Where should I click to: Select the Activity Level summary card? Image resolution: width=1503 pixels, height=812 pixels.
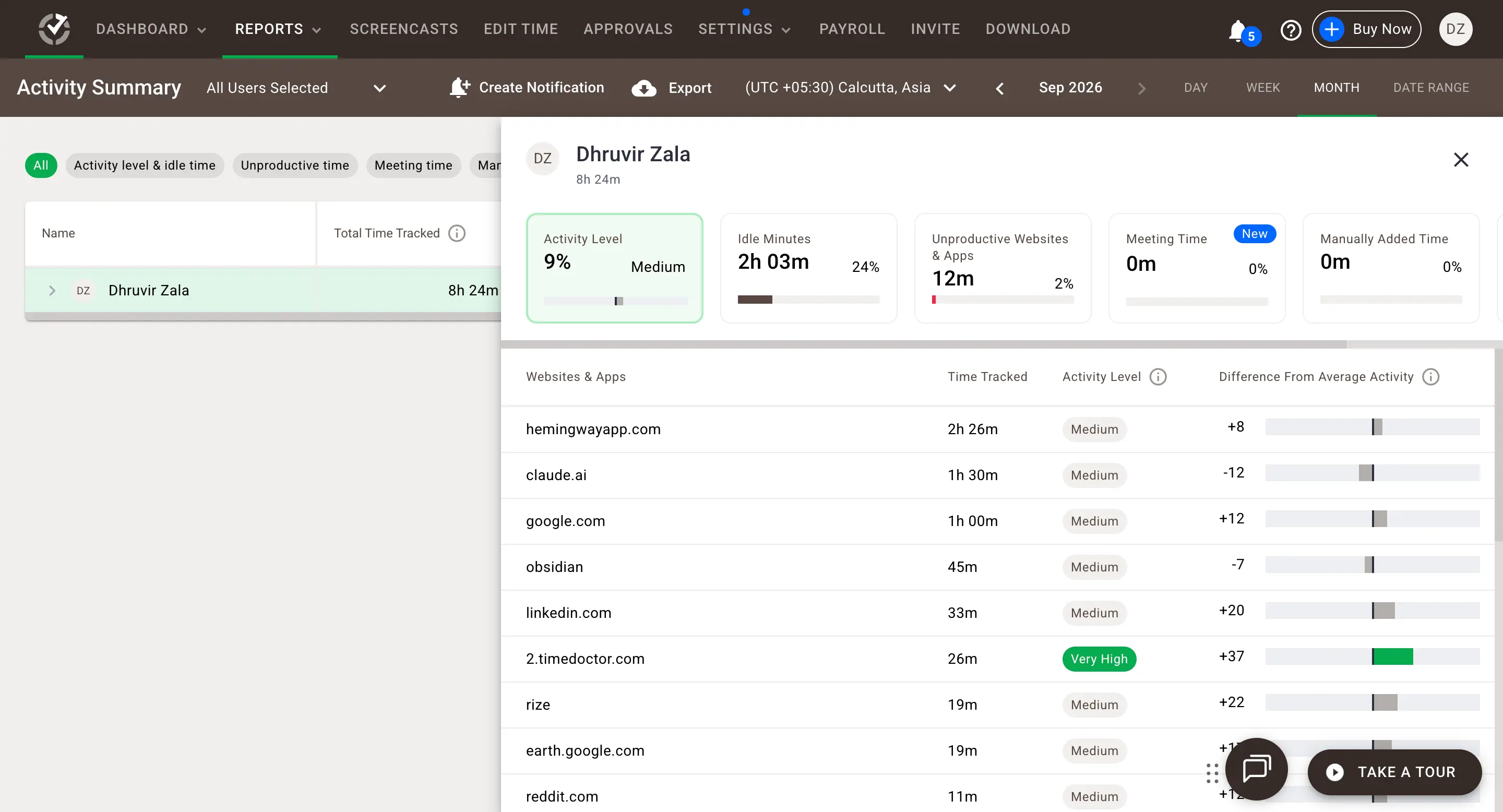click(x=614, y=268)
